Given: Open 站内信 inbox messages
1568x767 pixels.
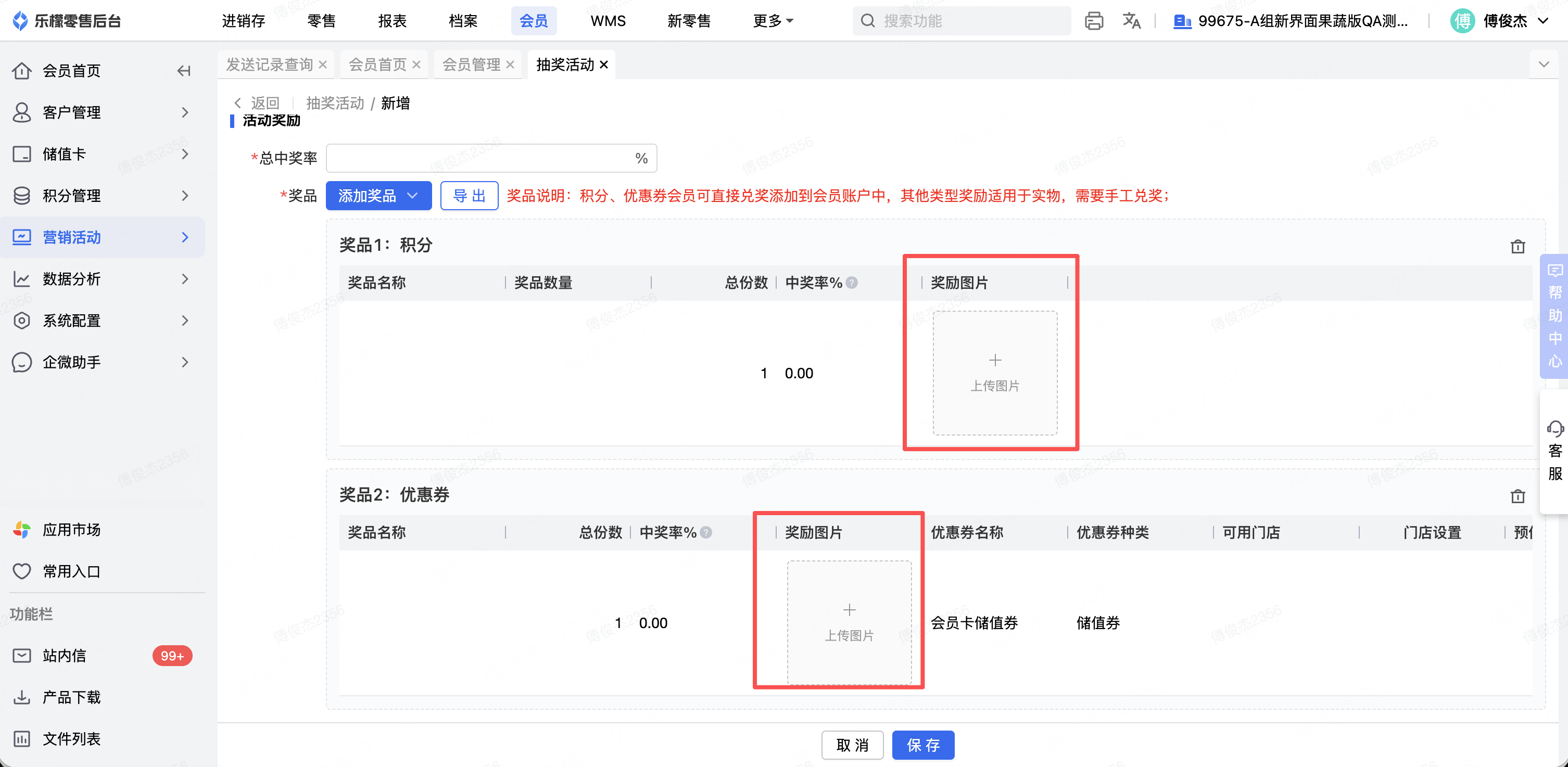Looking at the screenshot, I should [x=64, y=656].
